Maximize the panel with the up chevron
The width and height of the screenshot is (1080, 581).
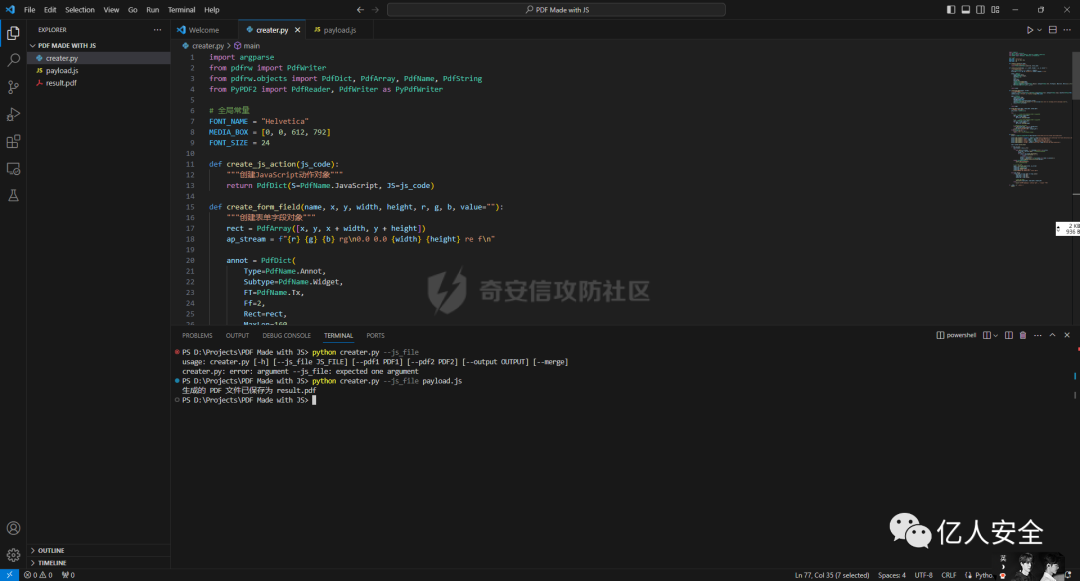1052,335
